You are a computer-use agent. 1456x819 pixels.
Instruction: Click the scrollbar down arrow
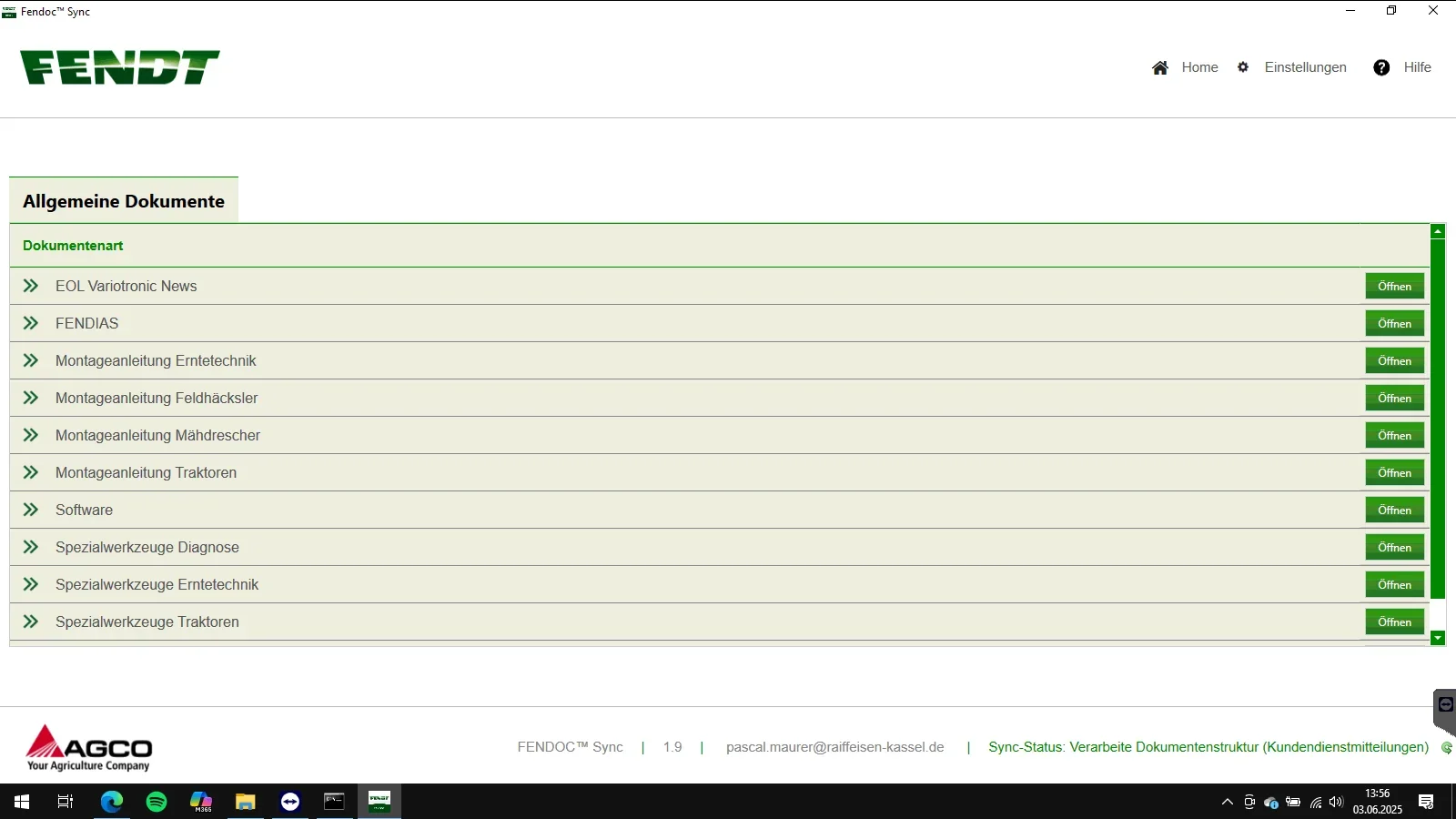pos(1438,638)
